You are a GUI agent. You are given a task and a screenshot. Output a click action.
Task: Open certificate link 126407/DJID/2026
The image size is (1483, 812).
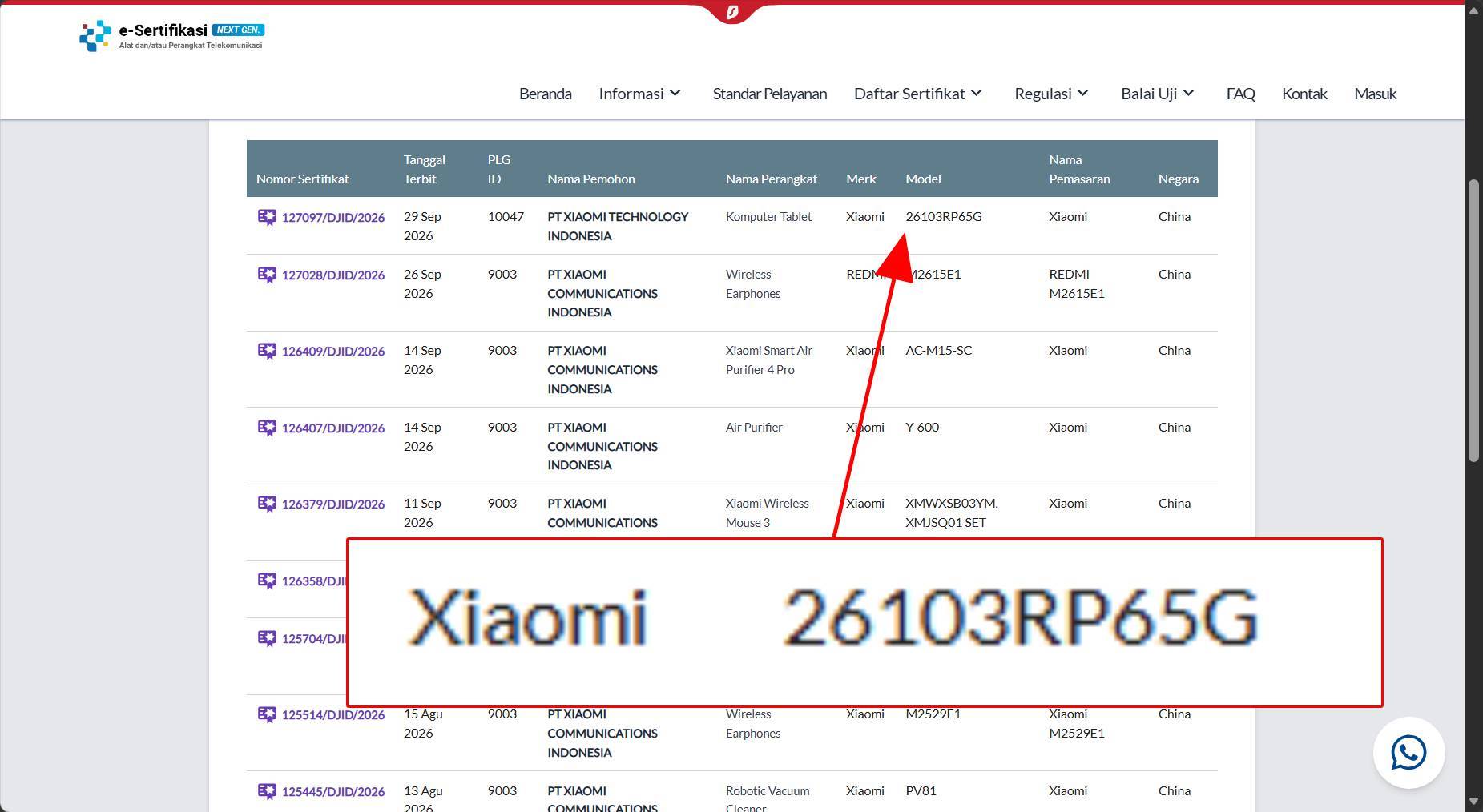[x=333, y=428]
